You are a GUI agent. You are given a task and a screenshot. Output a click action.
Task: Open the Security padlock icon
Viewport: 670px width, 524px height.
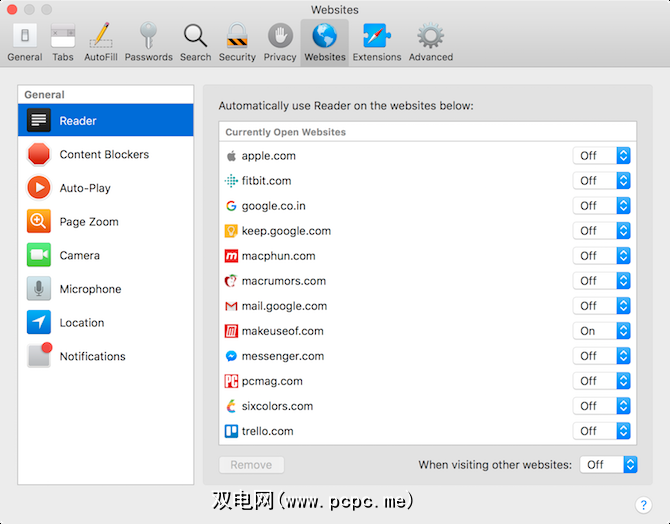click(x=237, y=35)
